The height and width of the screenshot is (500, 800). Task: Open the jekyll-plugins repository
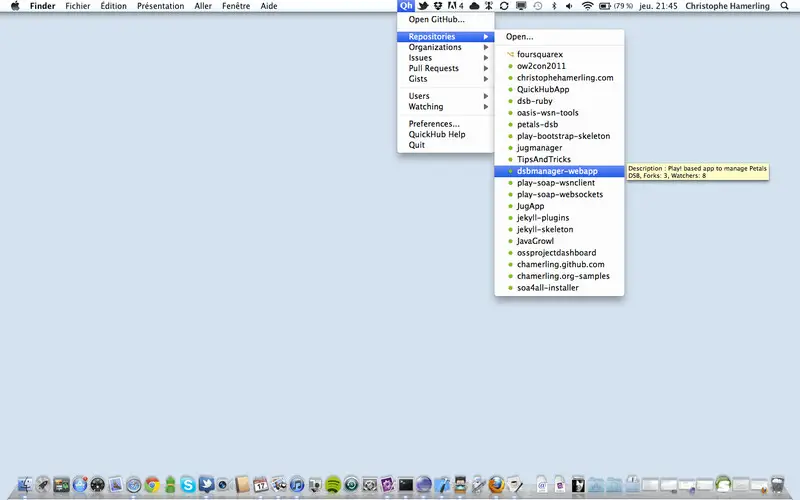tap(559, 218)
